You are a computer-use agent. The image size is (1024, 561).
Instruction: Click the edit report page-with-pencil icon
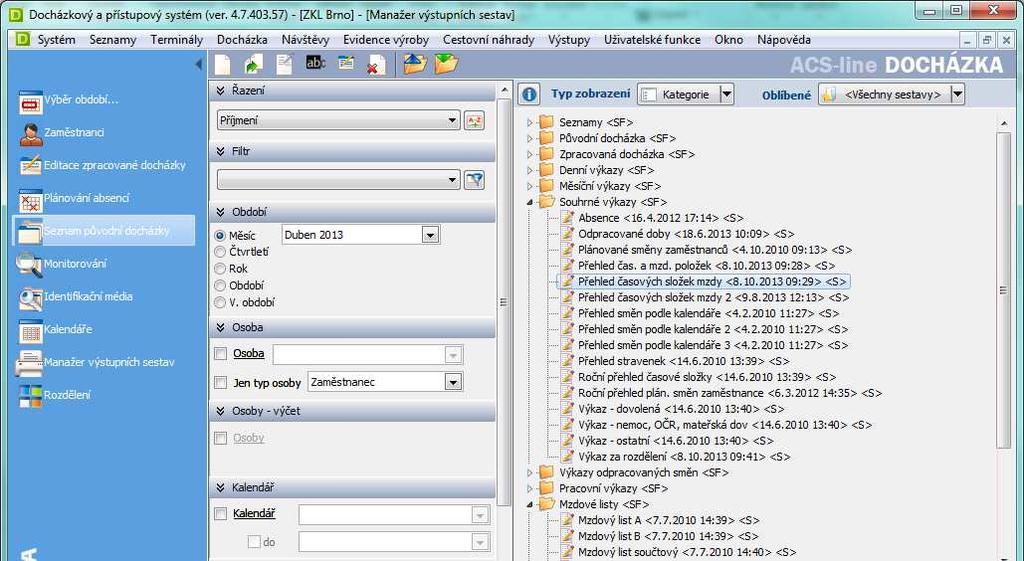[x=284, y=64]
